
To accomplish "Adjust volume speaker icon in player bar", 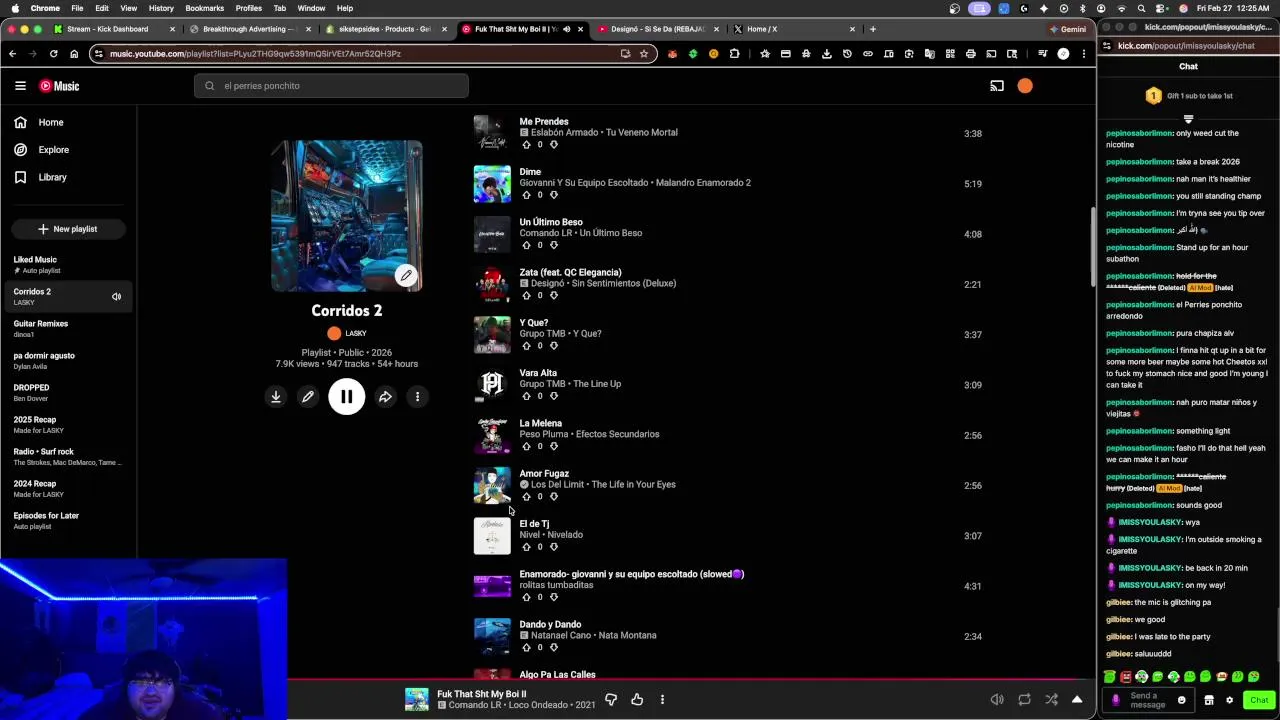I will [x=997, y=700].
